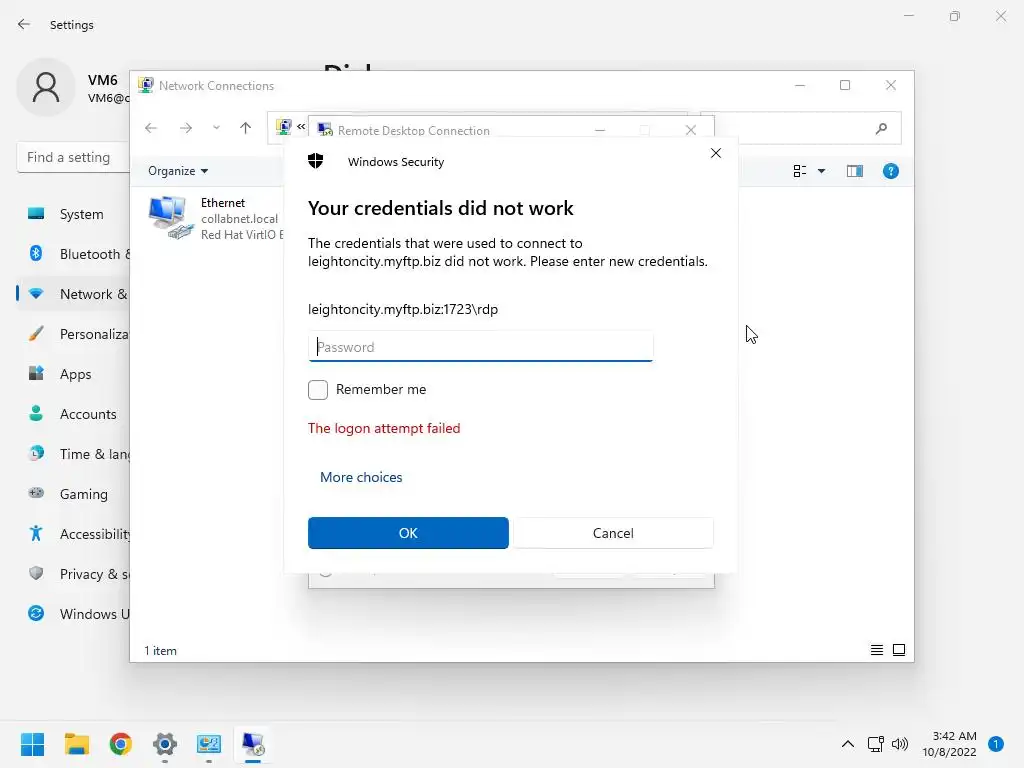Open More choices link

(361, 477)
